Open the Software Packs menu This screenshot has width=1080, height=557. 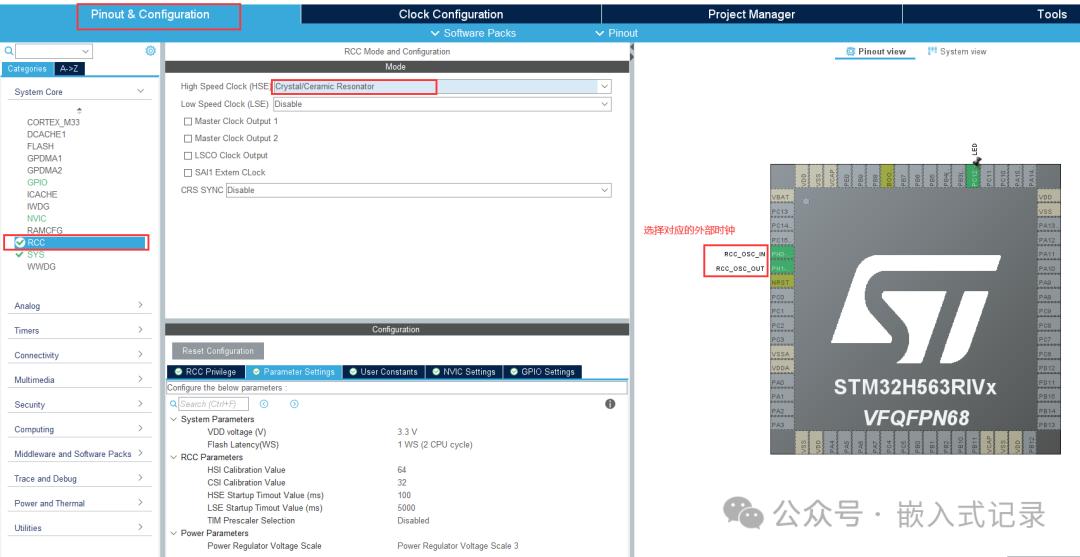pyautogui.click(x=473, y=33)
